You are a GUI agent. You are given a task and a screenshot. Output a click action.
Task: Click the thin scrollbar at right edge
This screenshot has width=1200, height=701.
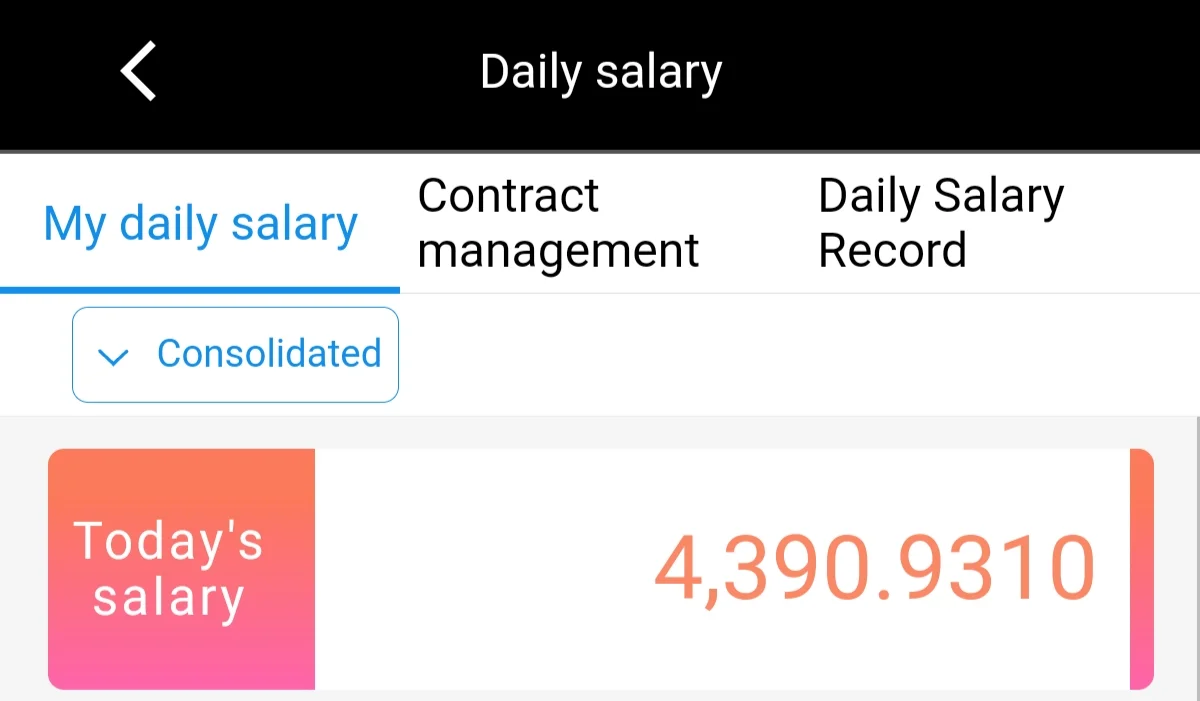[1197, 558]
